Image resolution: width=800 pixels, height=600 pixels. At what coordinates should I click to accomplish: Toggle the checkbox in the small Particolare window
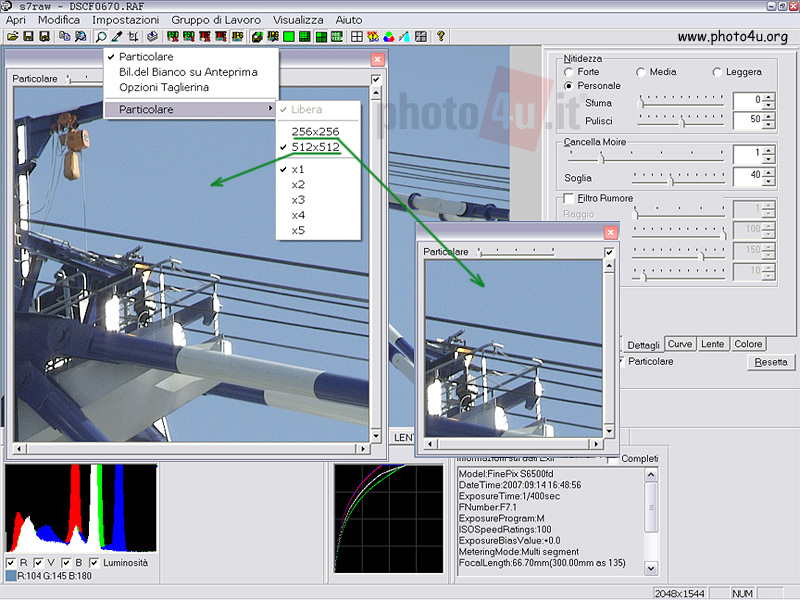pyautogui.click(x=609, y=252)
